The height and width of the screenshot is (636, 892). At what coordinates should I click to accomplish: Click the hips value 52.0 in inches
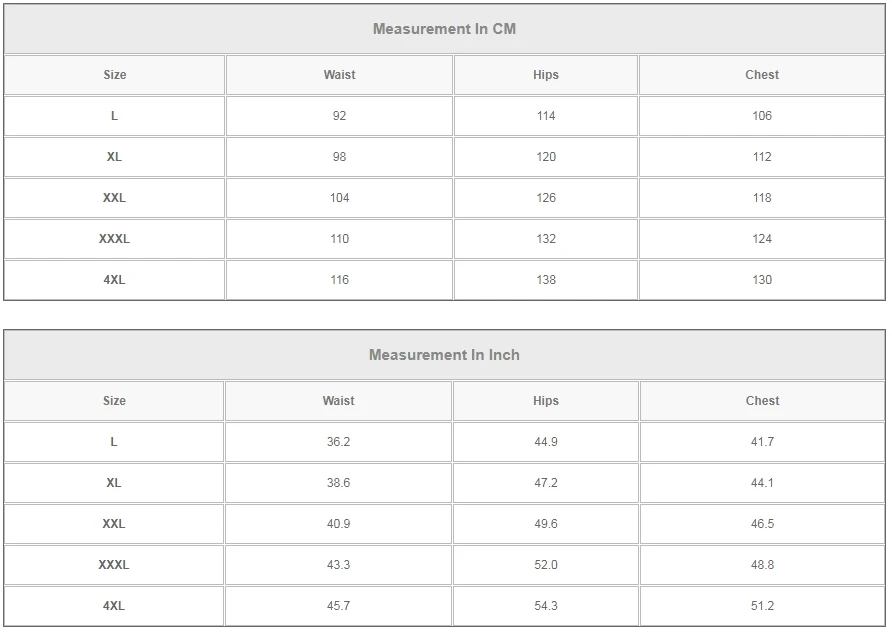[546, 565]
